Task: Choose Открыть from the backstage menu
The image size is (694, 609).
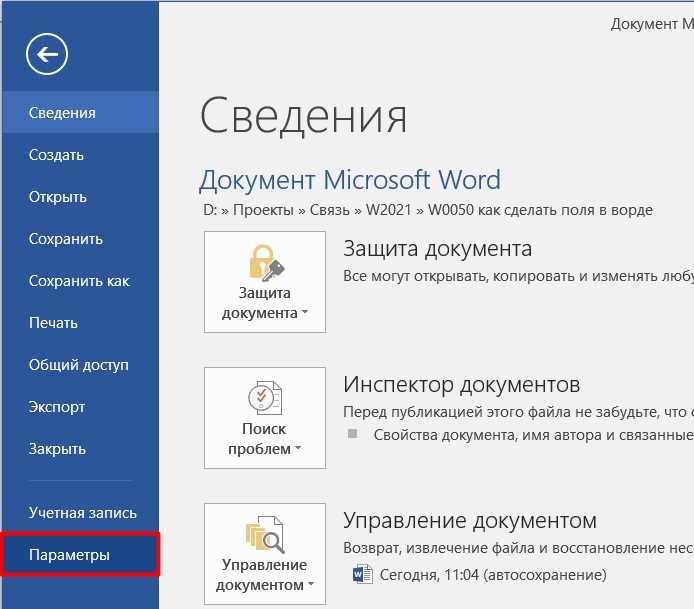Action: click(x=80, y=197)
